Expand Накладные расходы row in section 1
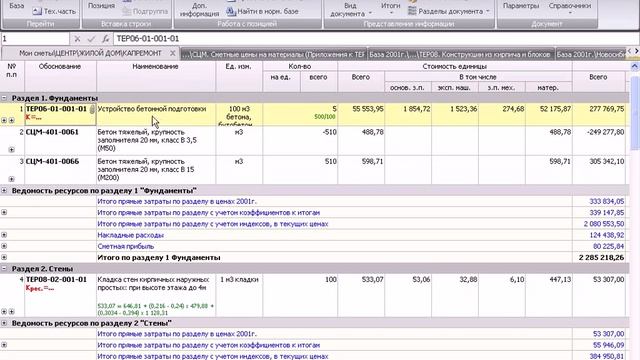The image size is (640, 360). [4, 235]
